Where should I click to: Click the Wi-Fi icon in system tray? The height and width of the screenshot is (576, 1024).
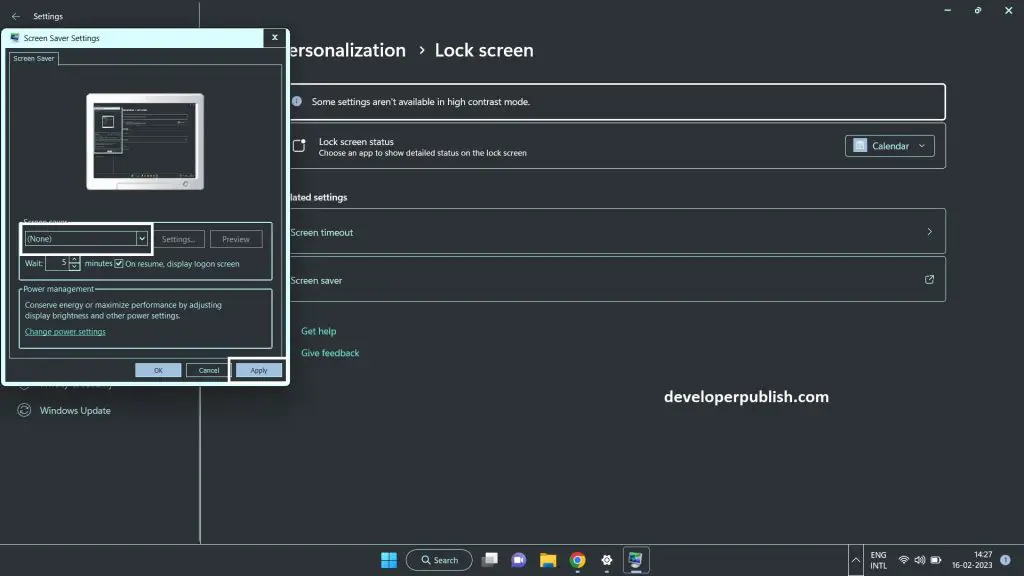tap(904, 560)
